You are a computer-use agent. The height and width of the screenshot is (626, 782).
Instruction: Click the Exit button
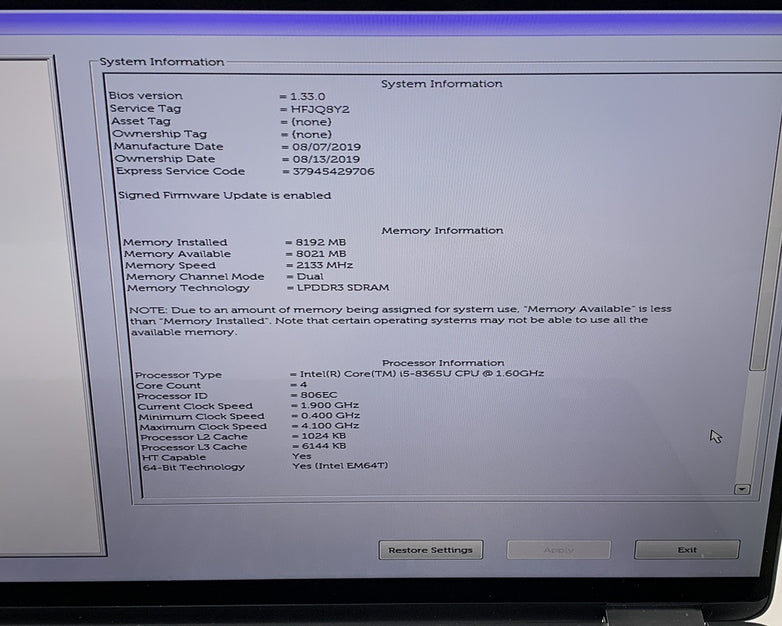(x=687, y=550)
